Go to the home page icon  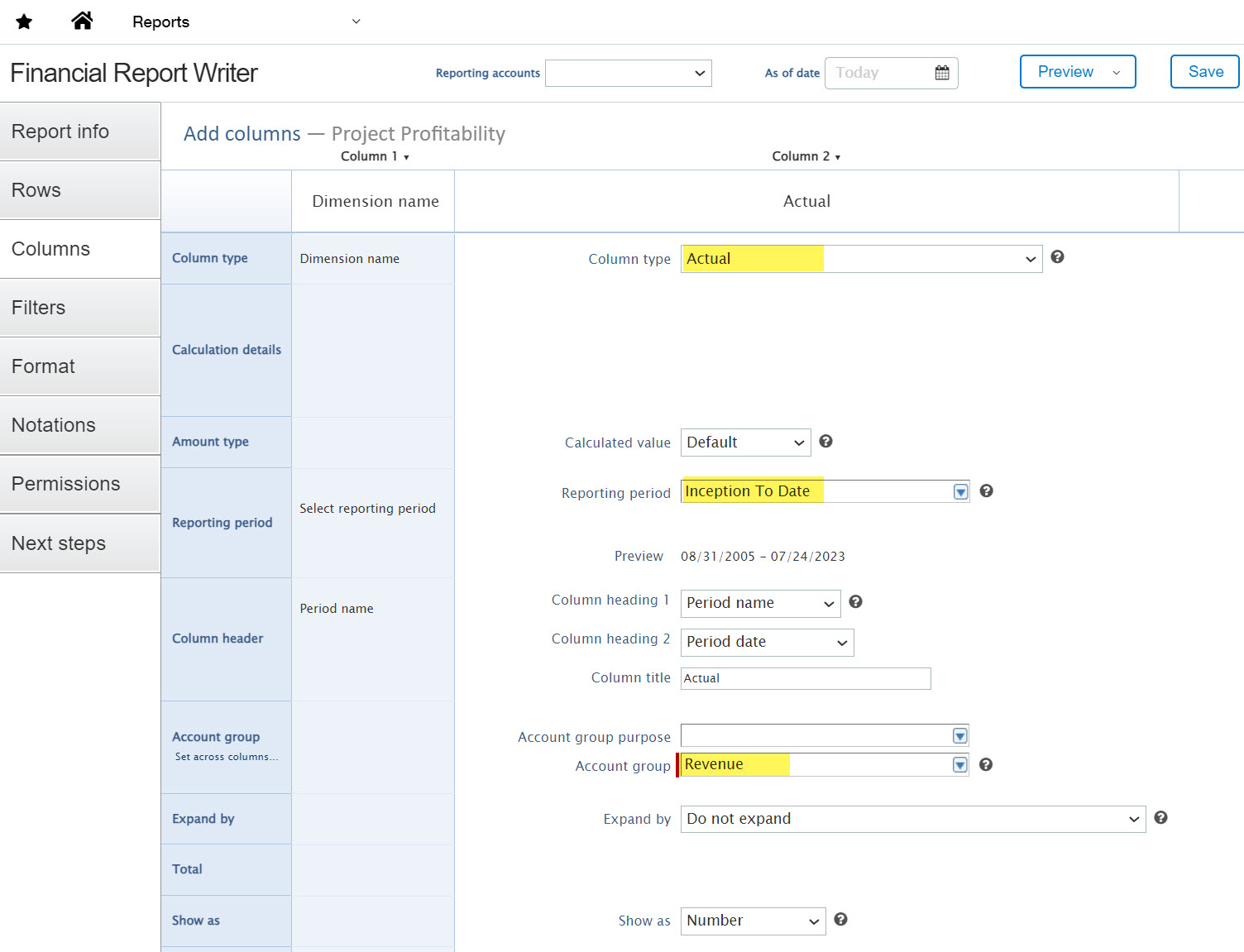pyautogui.click(x=82, y=21)
